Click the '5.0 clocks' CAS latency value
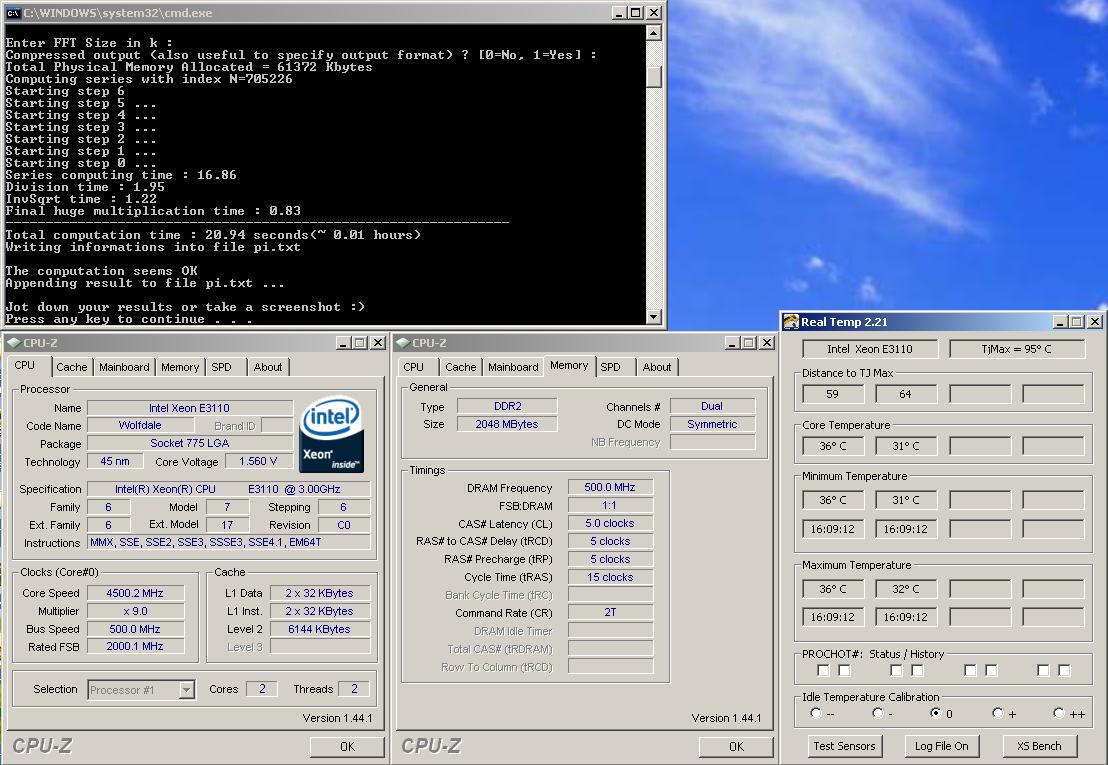1108x765 pixels. (611, 523)
